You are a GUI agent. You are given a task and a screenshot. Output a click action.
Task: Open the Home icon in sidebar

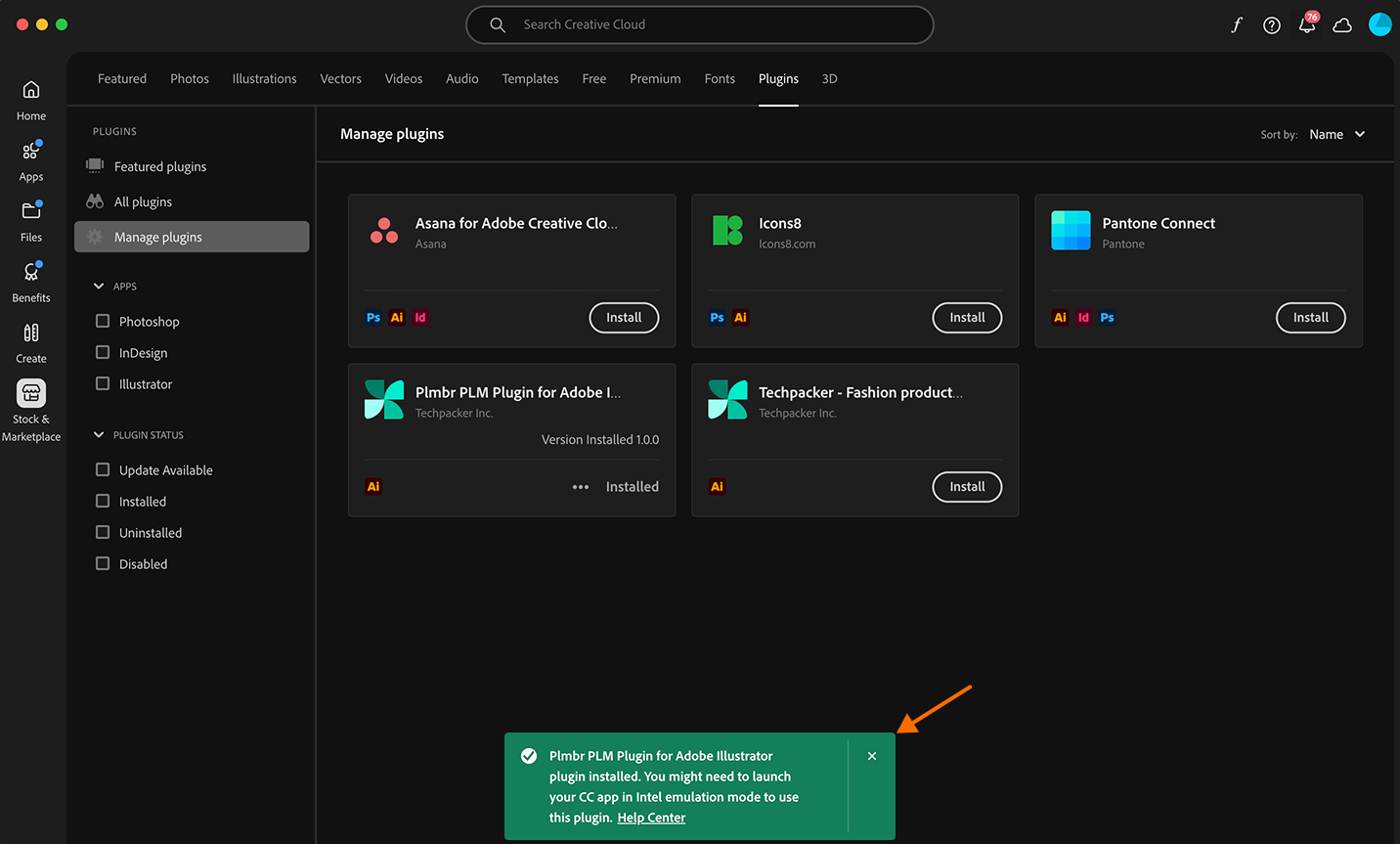pyautogui.click(x=31, y=91)
